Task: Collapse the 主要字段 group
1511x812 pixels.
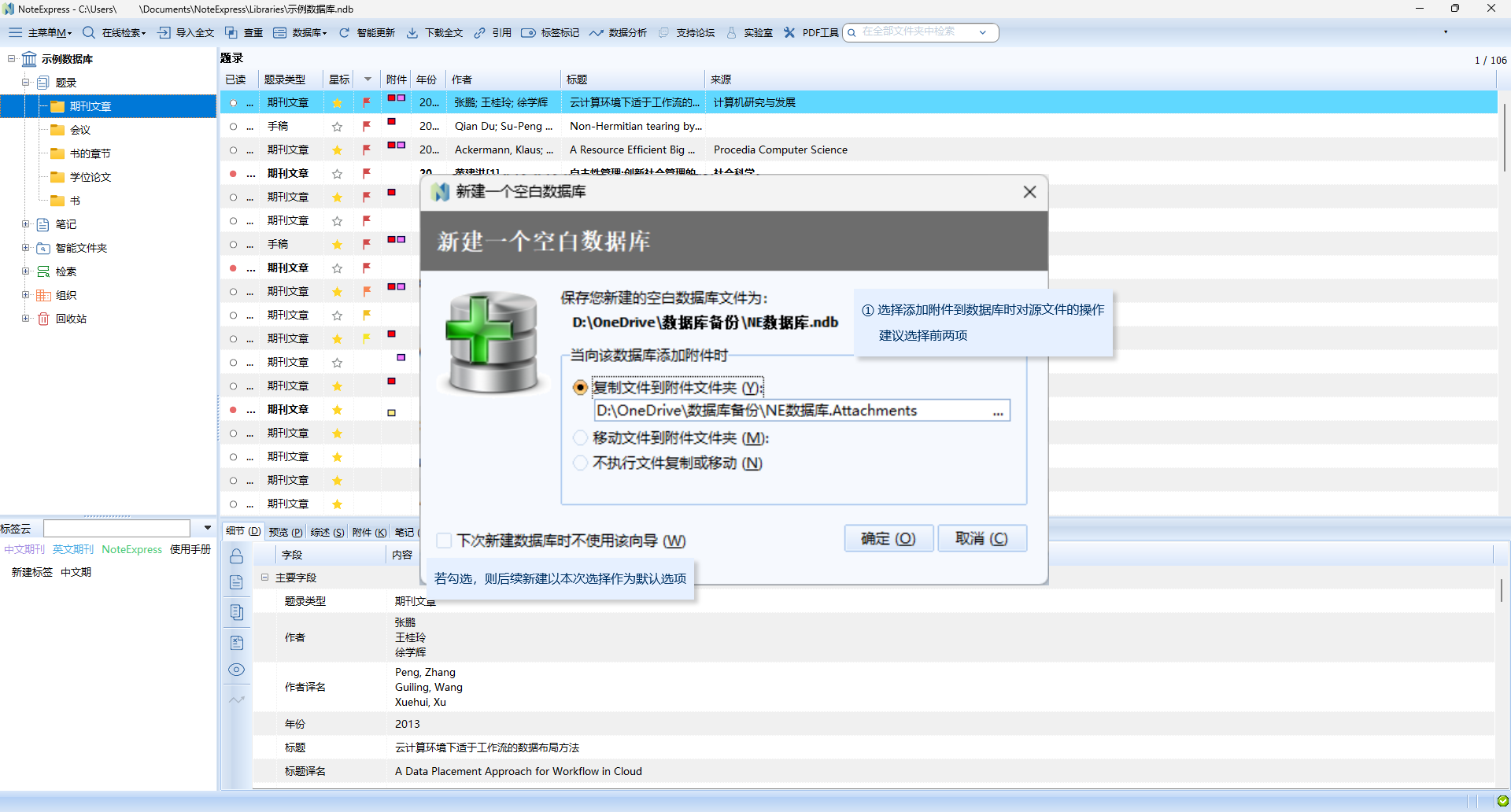Action: coord(265,578)
